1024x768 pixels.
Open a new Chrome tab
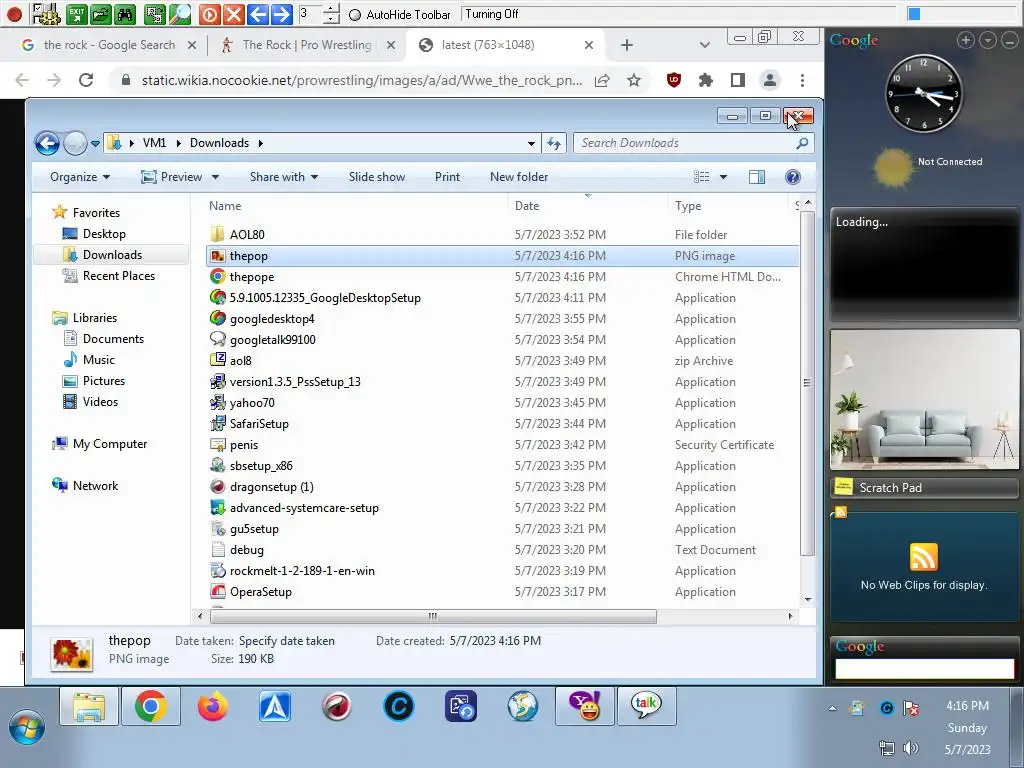click(x=626, y=45)
